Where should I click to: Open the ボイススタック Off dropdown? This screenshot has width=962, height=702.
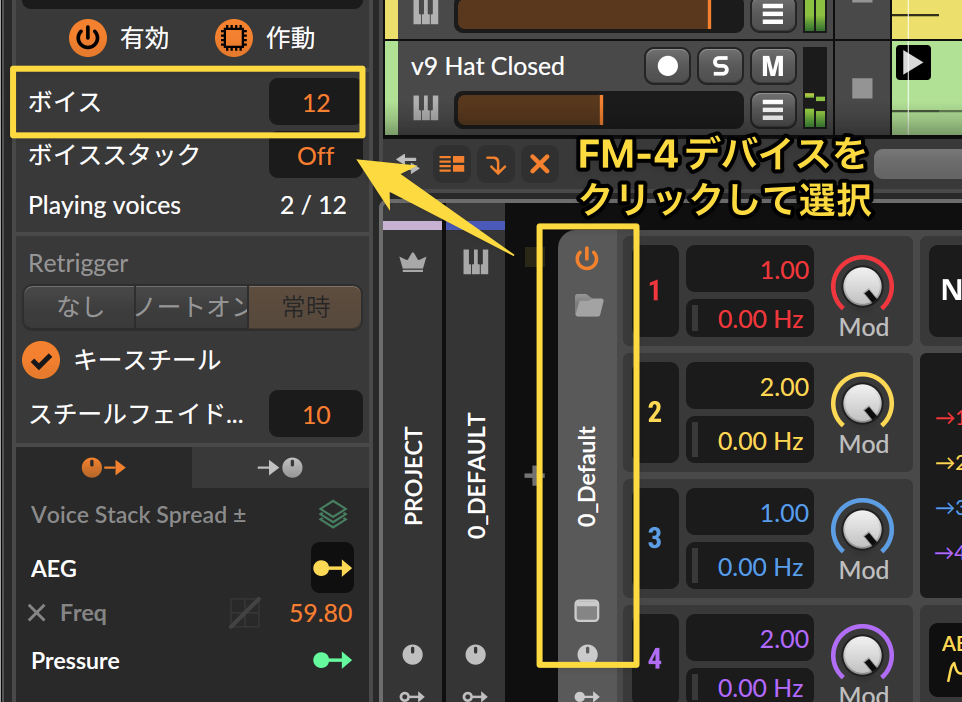point(315,156)
